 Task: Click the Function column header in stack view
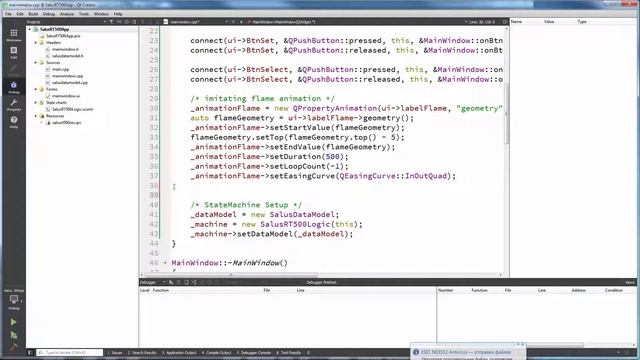click(160, 290)
